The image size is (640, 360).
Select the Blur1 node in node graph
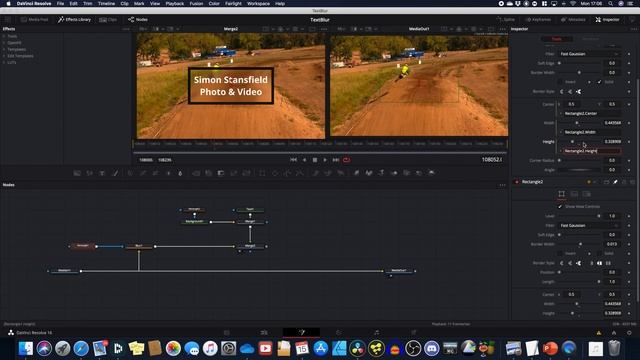point(139,246)
